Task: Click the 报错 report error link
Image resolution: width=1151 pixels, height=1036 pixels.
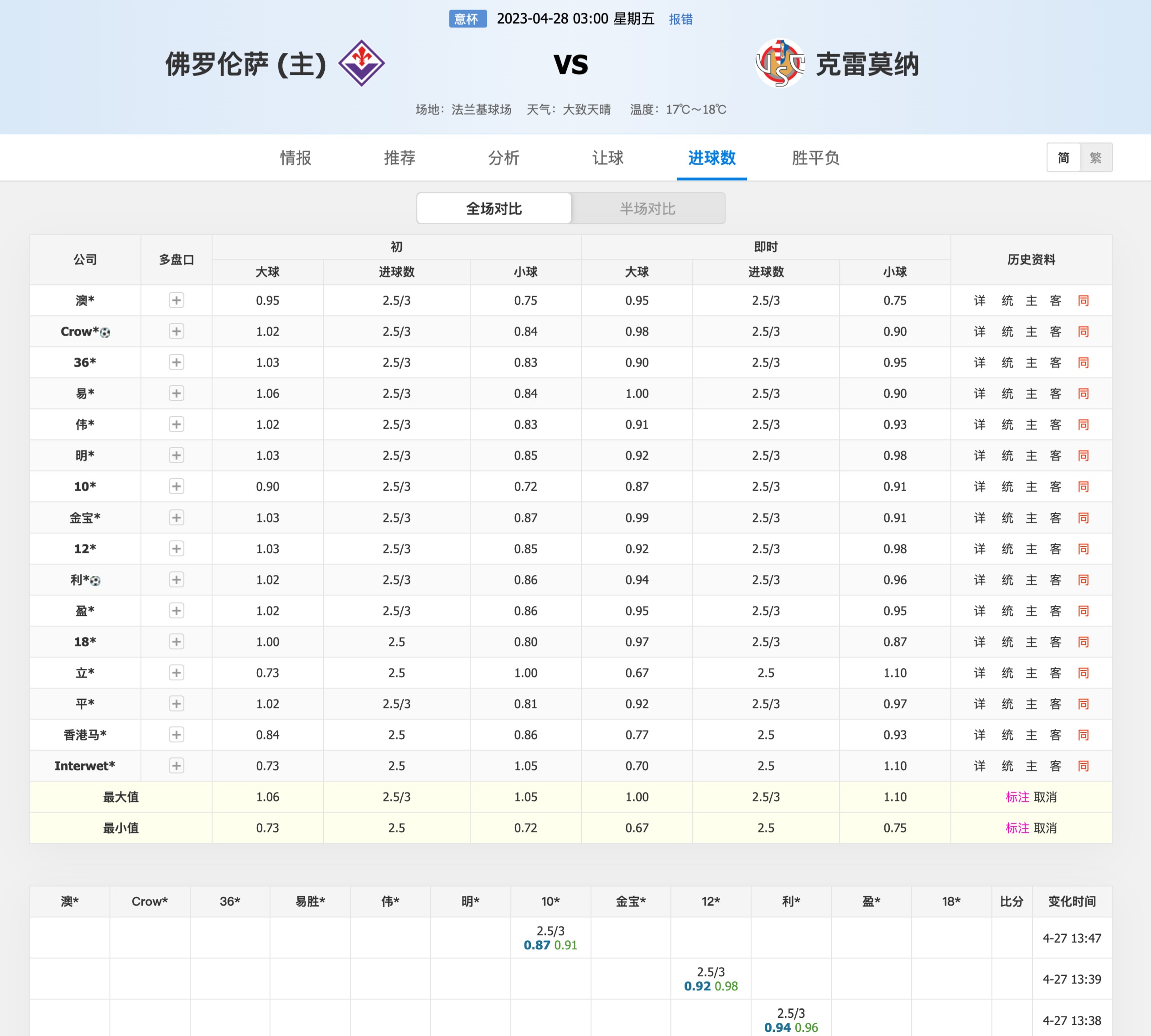Action: coord(681,19)
